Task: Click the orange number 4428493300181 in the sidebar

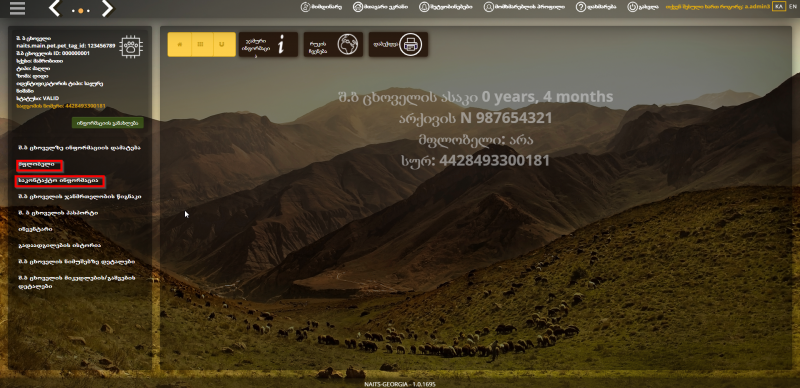Action: click(x=61, y=106)
